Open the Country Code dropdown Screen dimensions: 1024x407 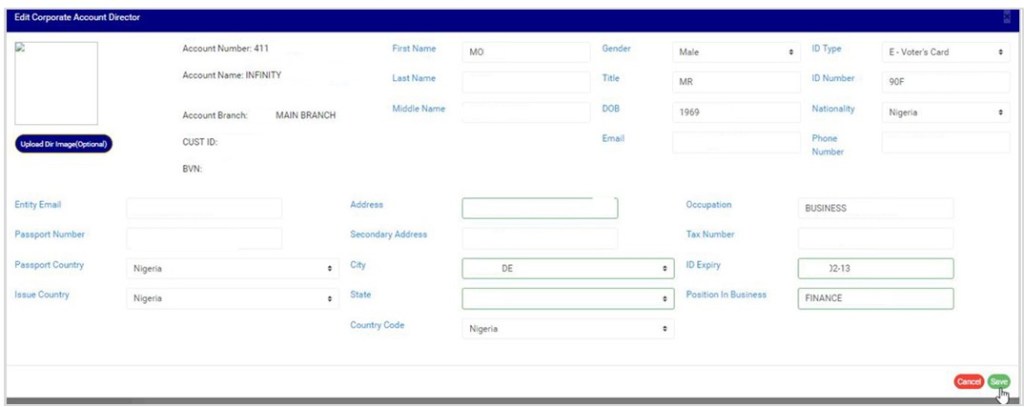click(x=567, y=329)
